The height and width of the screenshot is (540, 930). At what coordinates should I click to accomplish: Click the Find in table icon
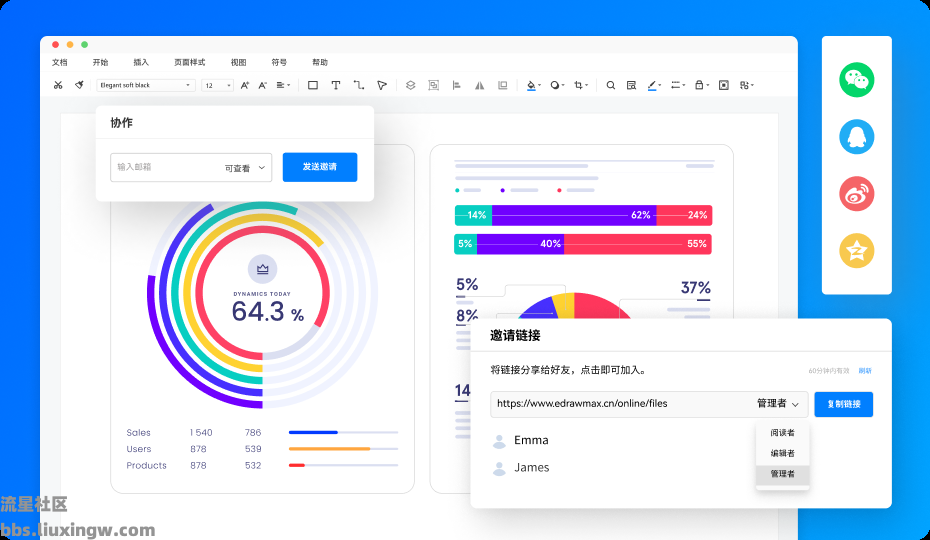click(631, 85)
